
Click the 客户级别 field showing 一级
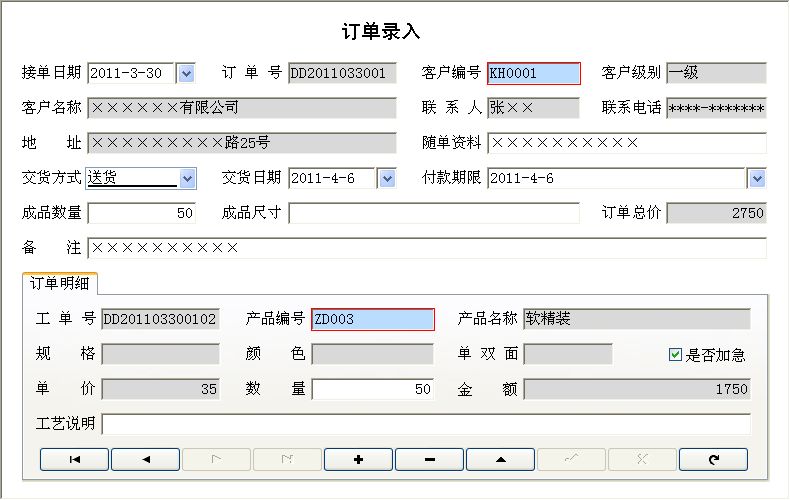(x=716, y=74)
